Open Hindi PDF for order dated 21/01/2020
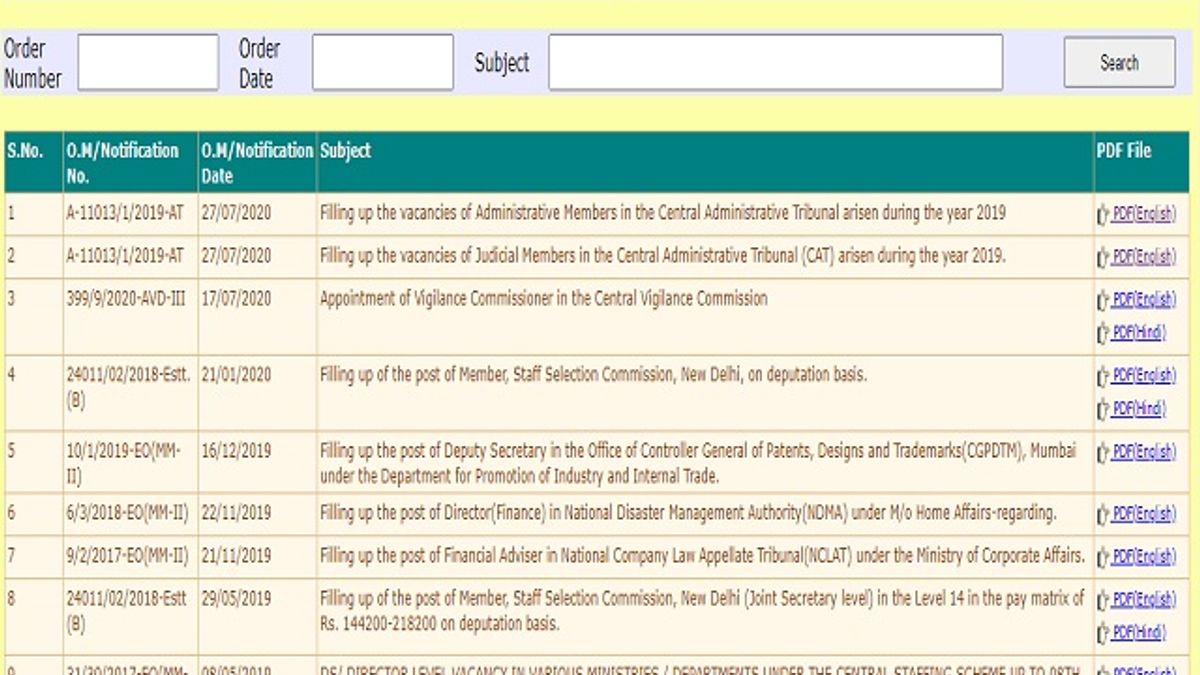Screen dimensions: 1200x675 pos(1138,409)
